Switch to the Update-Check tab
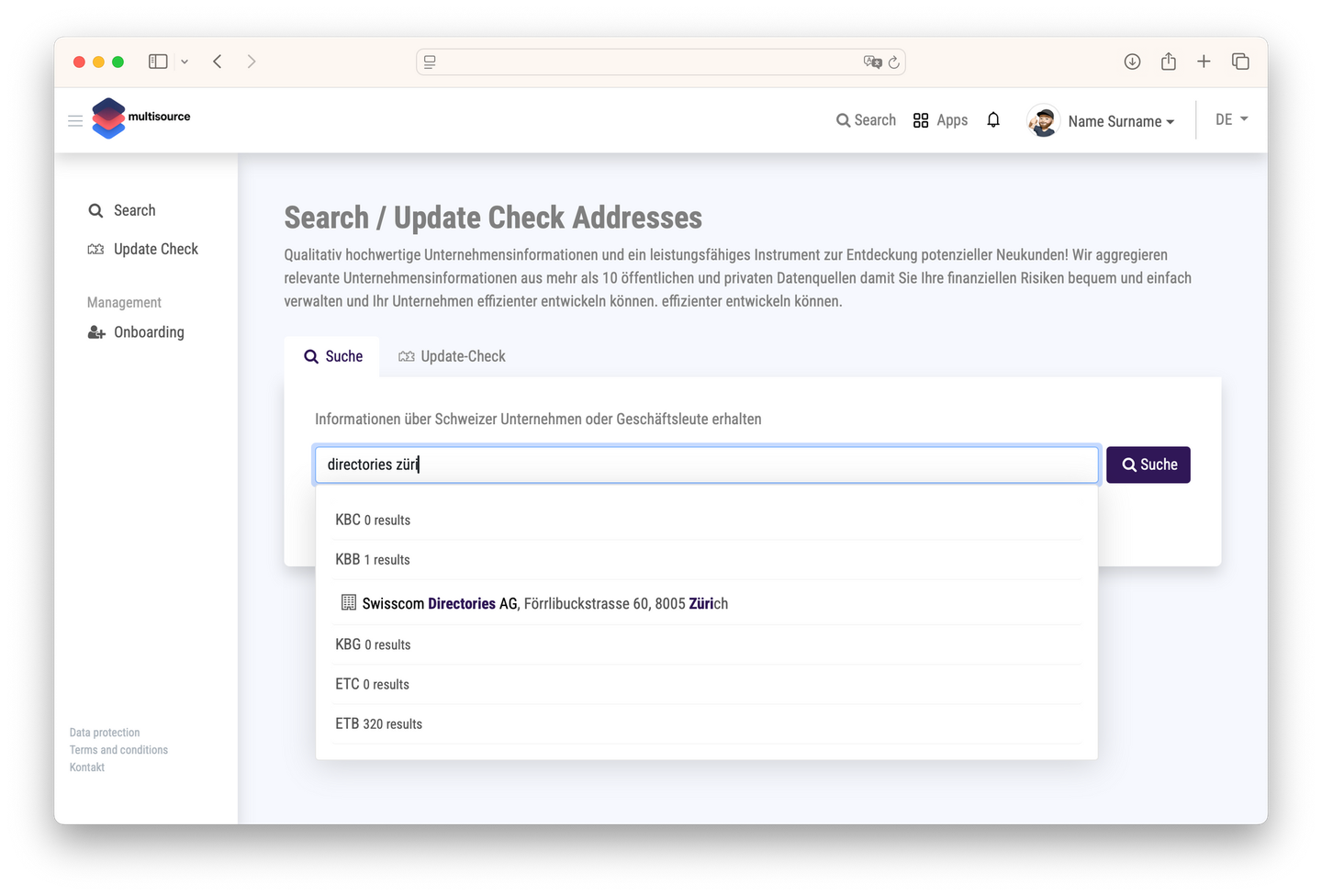Screen dimensions: 1322x896 point(452,356)
